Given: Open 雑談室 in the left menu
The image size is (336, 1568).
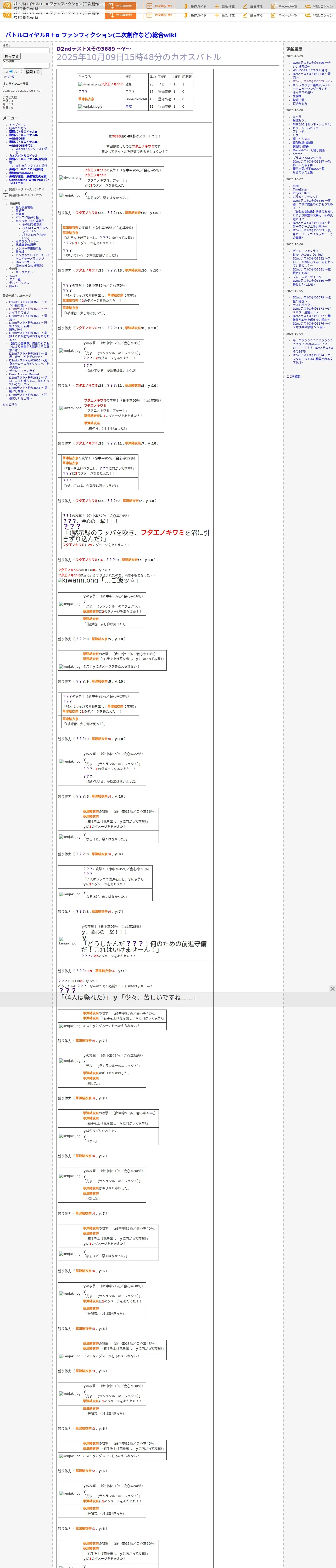Looking at the screenshot, I should [x=20, y=211].
